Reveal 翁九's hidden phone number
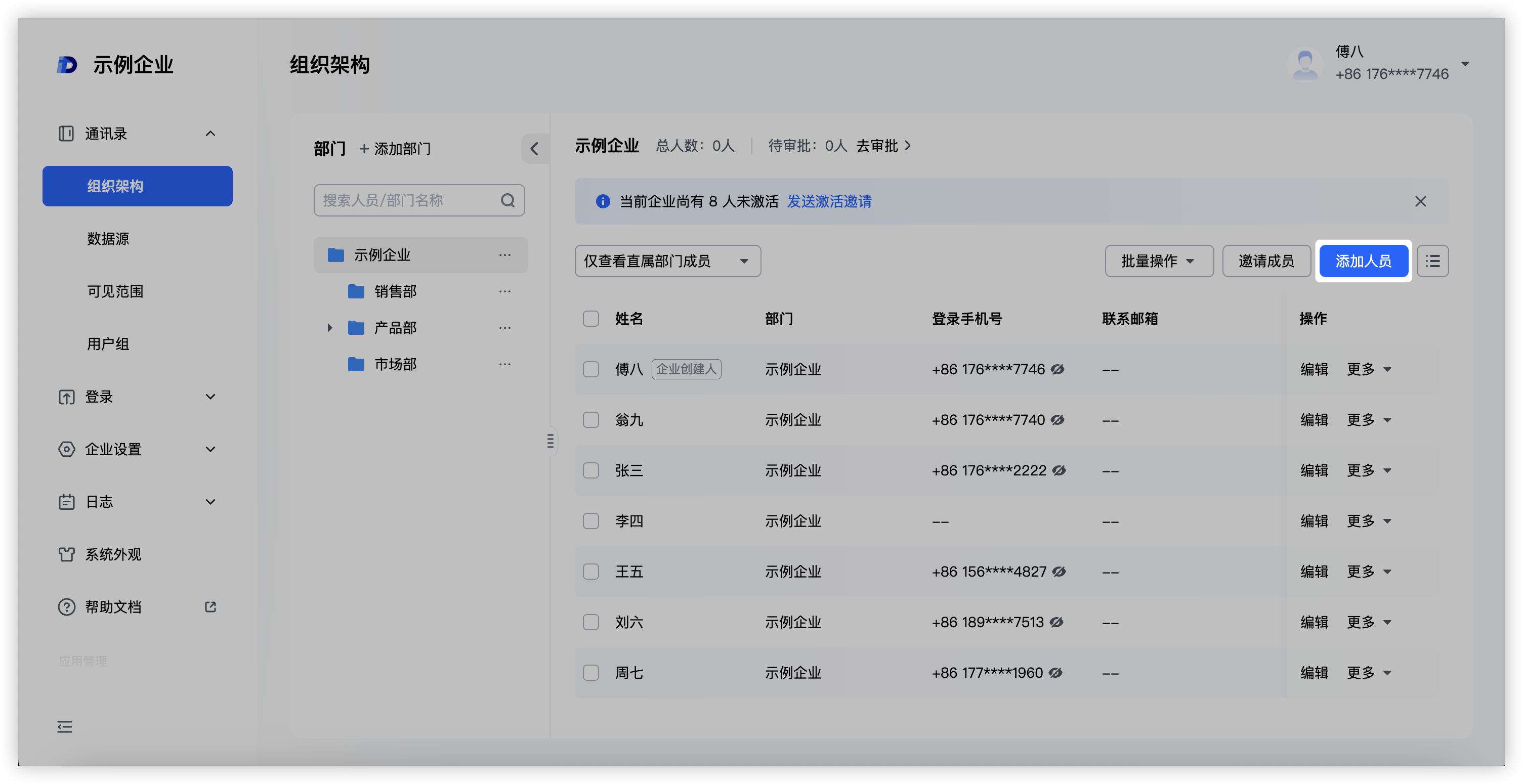 1057,419
